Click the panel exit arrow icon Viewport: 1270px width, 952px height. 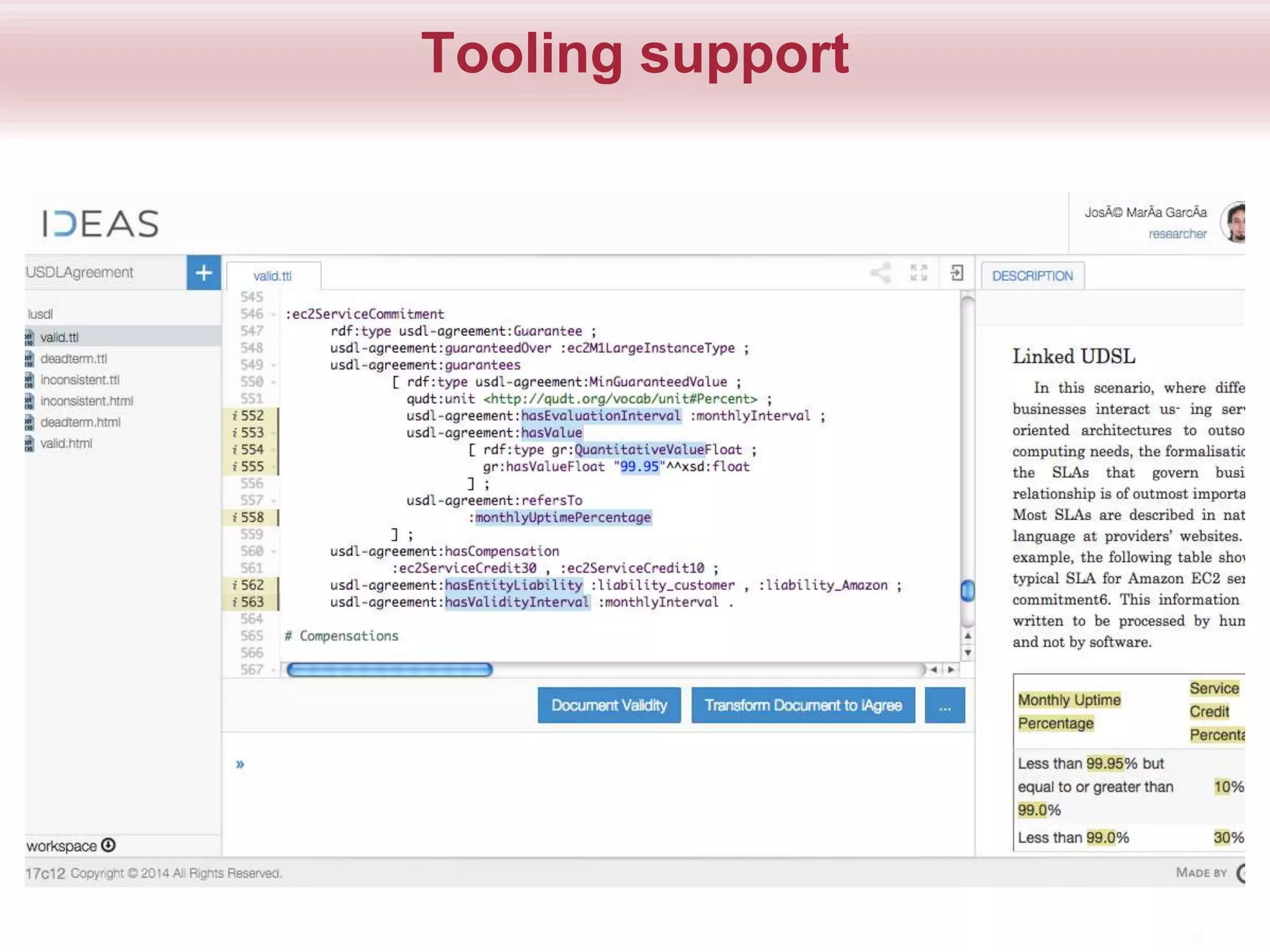(957, 273)
